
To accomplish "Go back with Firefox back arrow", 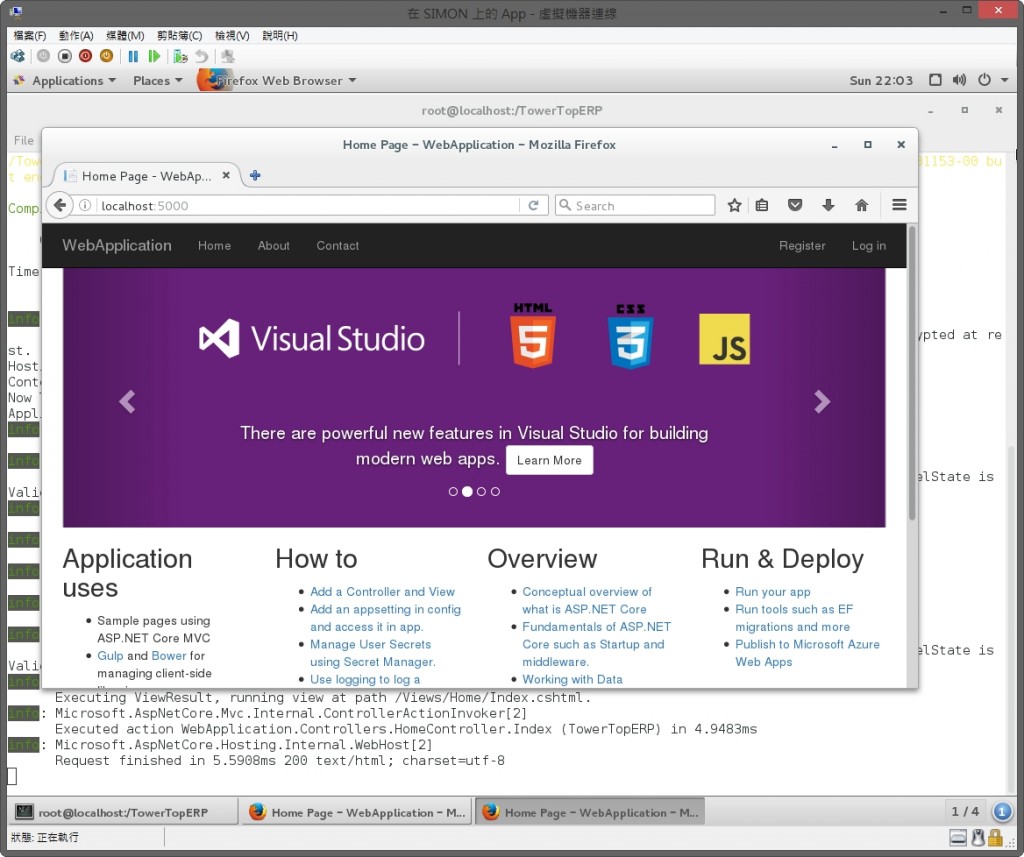I will click(59, 205).
